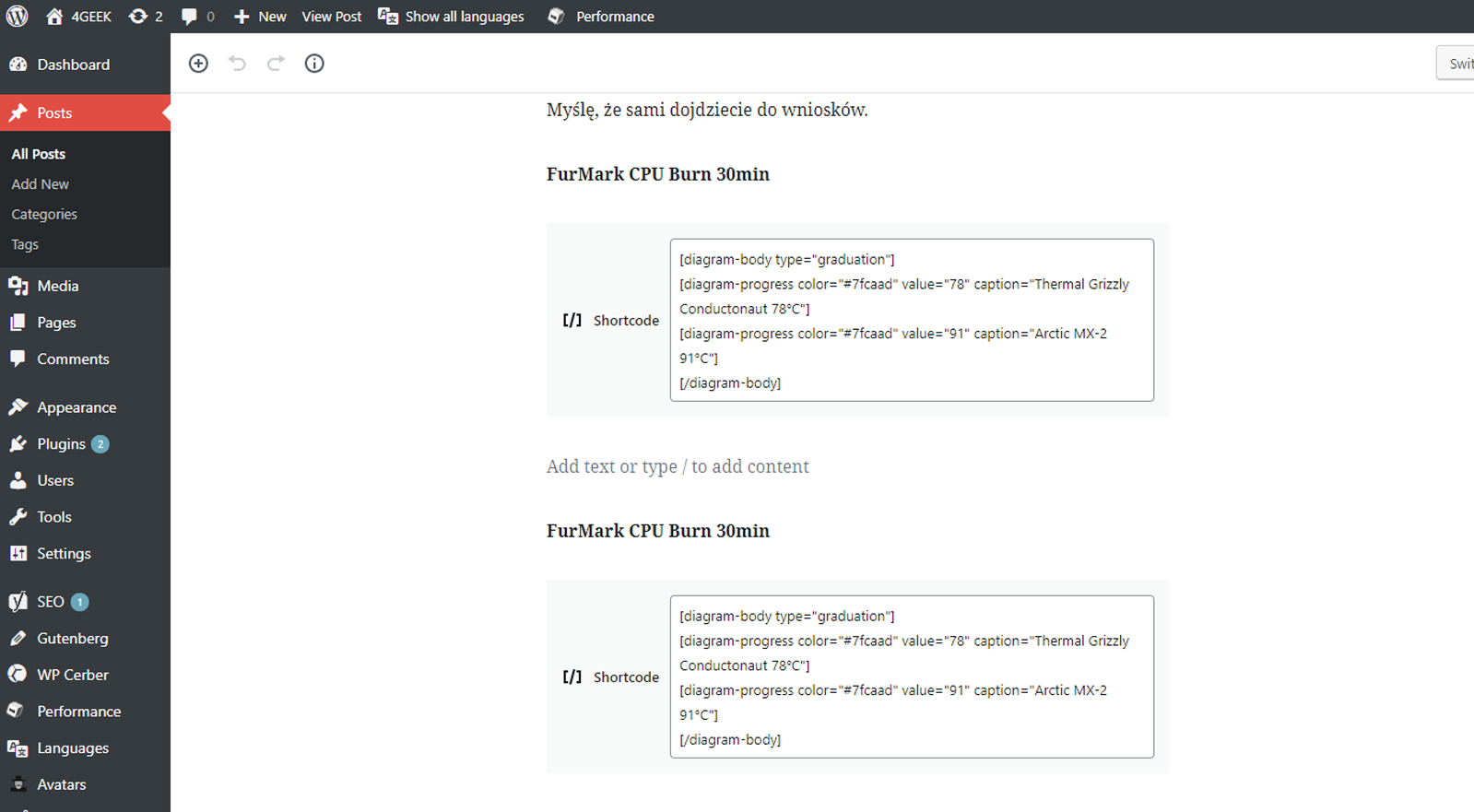1474x812 pixels.
Task: Click the WordPress logo in admin bar
Action: (x=18, y=17)
